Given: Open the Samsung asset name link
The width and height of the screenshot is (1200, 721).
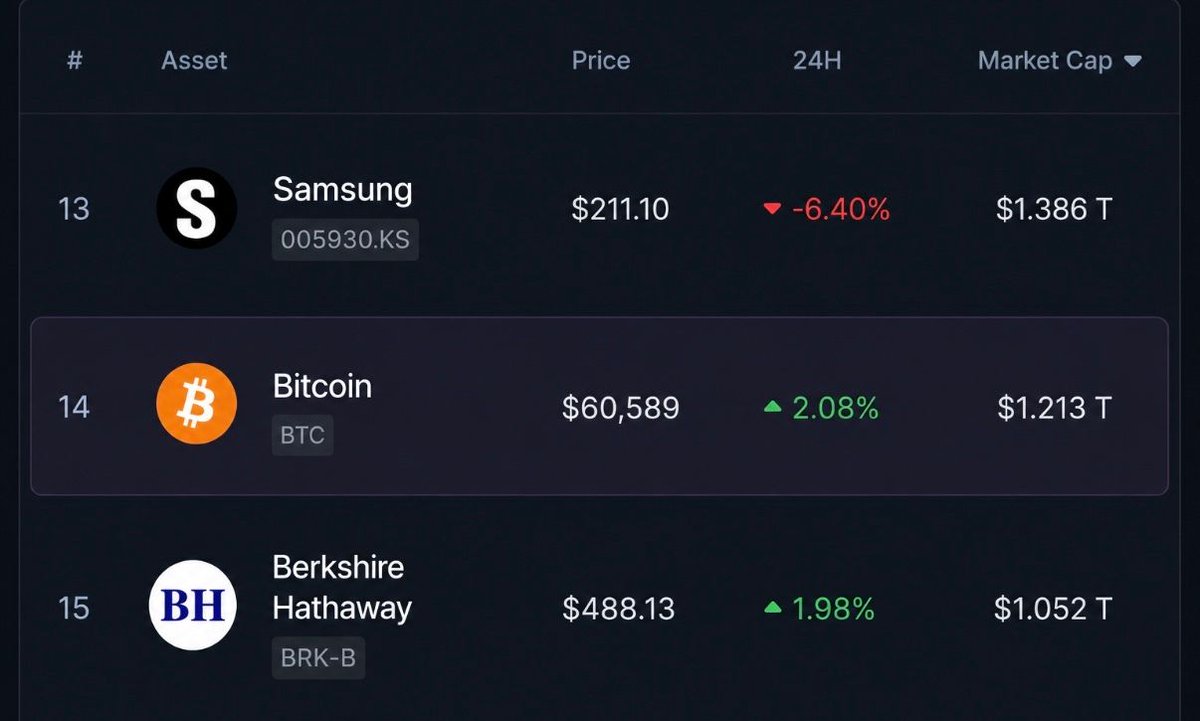Looking at the screenshot, I should 342,189.
